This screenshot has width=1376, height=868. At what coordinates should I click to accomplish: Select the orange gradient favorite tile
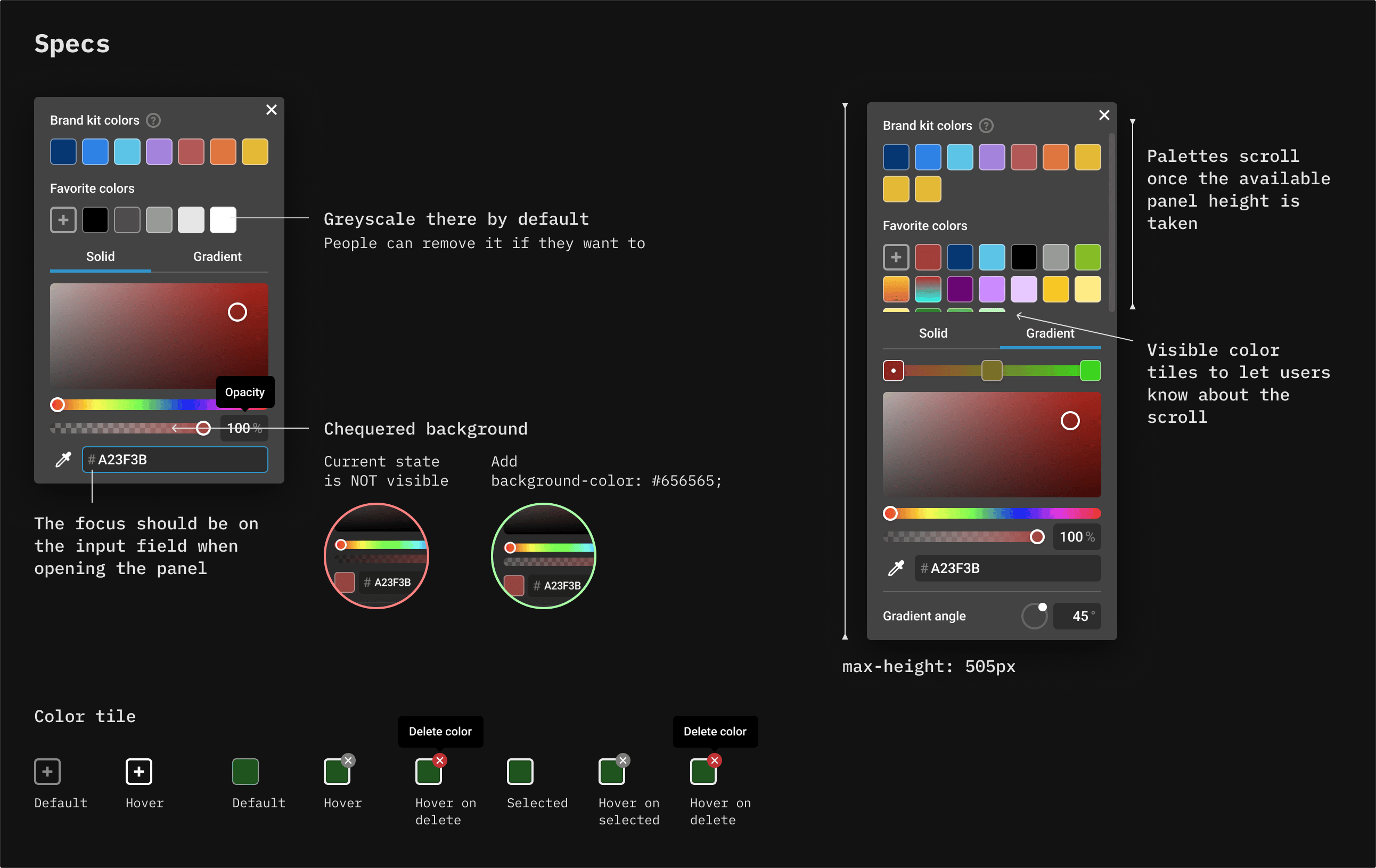[896, 289]
